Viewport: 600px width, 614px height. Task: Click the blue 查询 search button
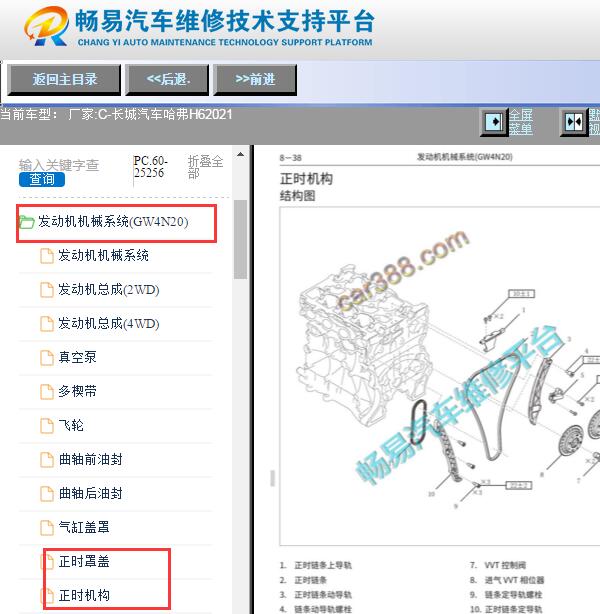pos(42,179)
